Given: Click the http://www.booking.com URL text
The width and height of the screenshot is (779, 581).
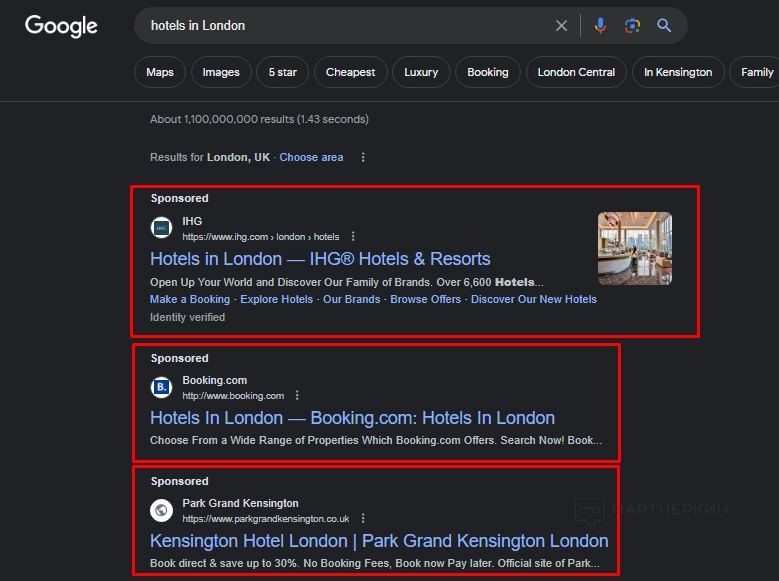Looking at the screenshot, I should click(233, 396).
